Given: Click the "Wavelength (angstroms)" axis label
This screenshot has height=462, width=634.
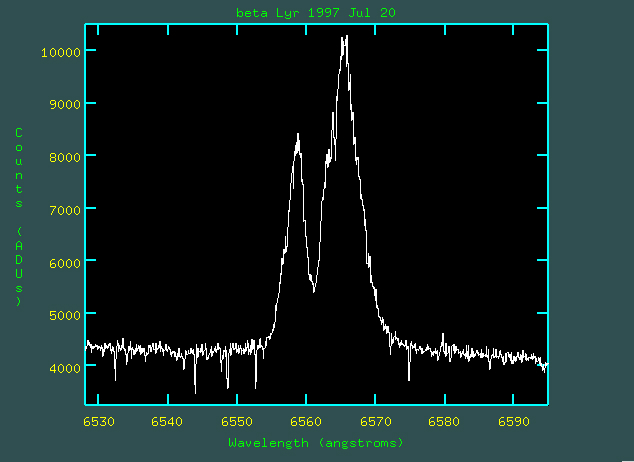Looking at the screenshot, I should coord(316,443).
